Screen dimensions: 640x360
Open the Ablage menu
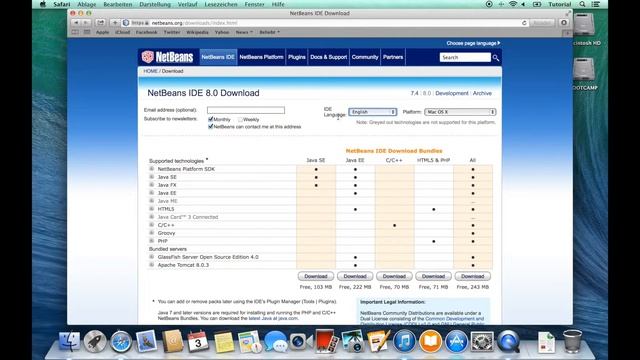(x=87, y=4)
